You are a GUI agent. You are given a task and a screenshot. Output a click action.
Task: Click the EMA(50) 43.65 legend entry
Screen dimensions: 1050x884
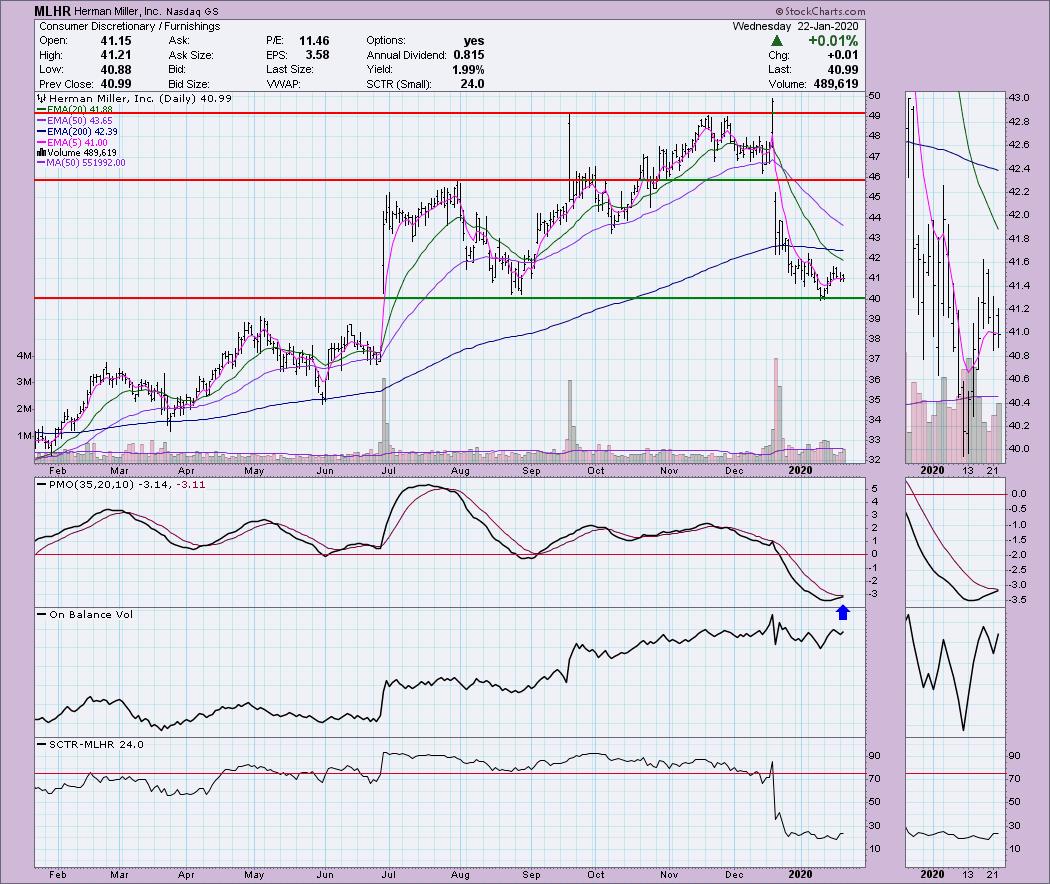(x=75, y=121)
